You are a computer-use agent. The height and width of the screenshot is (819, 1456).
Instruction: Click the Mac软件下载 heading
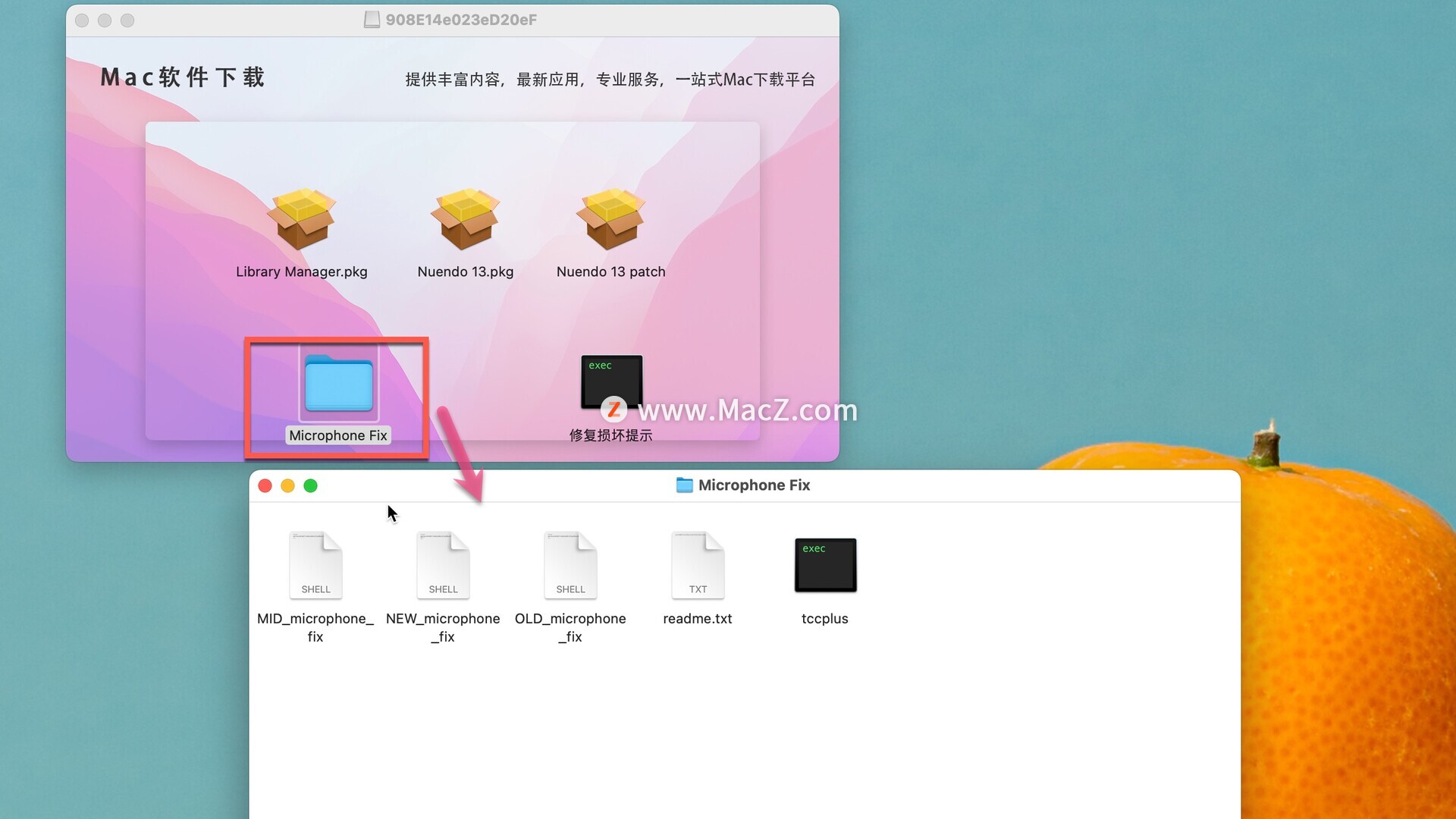click(x=183, y=77)
